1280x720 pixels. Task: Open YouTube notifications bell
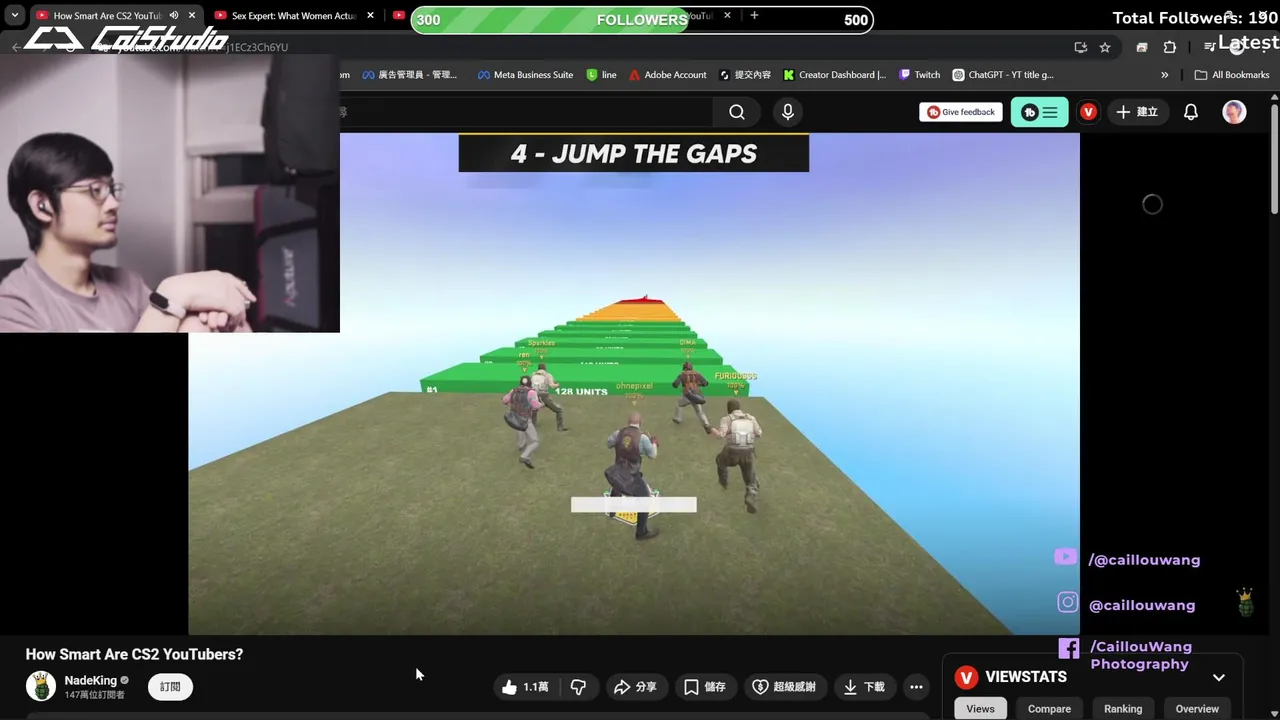(1191, 112)
